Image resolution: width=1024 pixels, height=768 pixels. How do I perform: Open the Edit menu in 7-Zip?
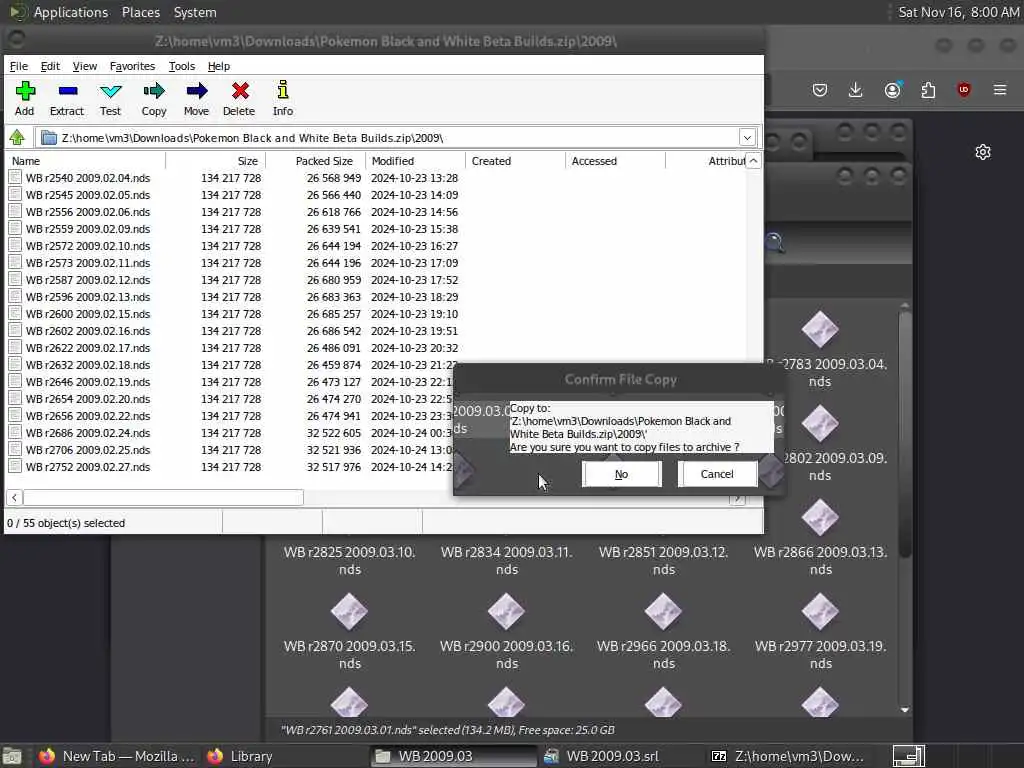(x=50, y=66)
